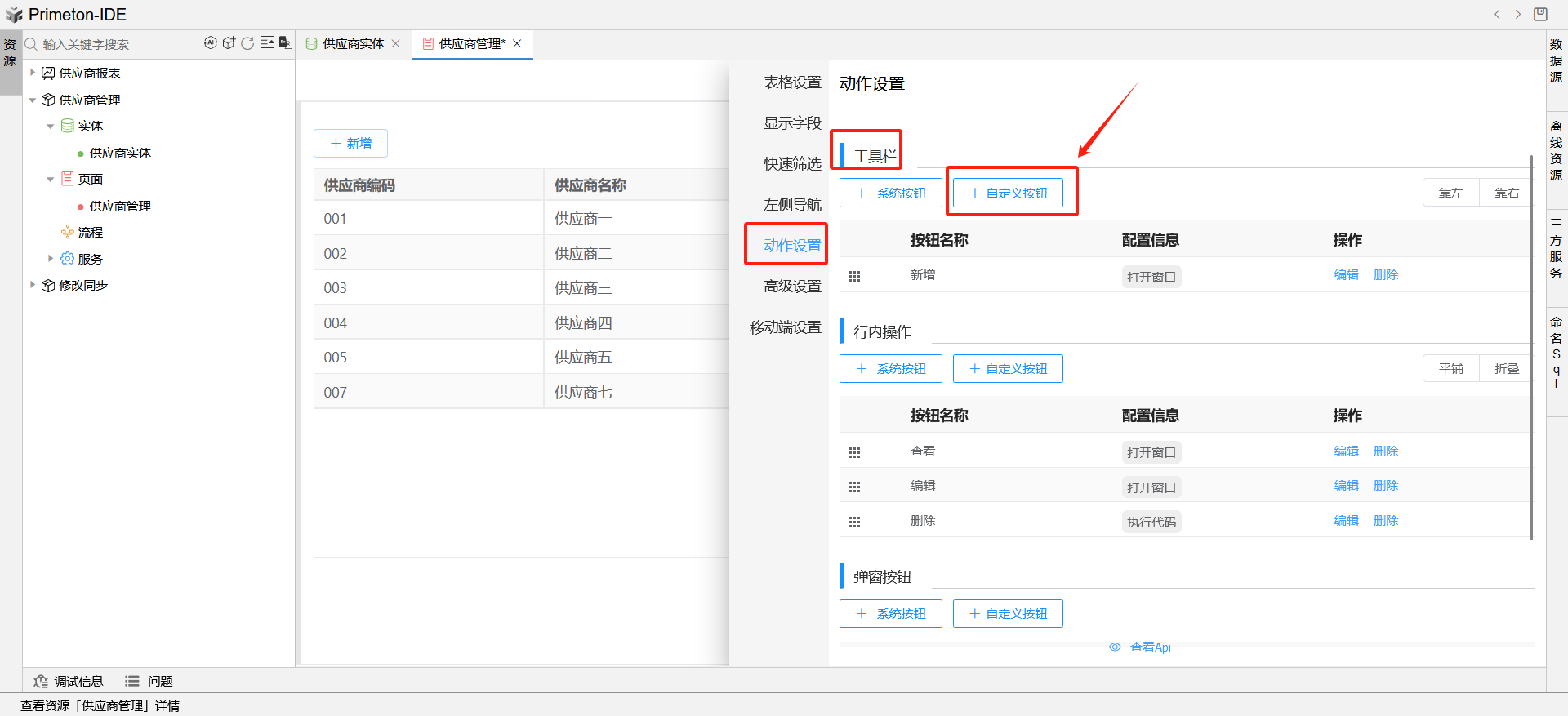This screenshot has width=1568, height=716.
Task: Click 自定义按钮 under 工具栏 section
Action: (1008, 193)
